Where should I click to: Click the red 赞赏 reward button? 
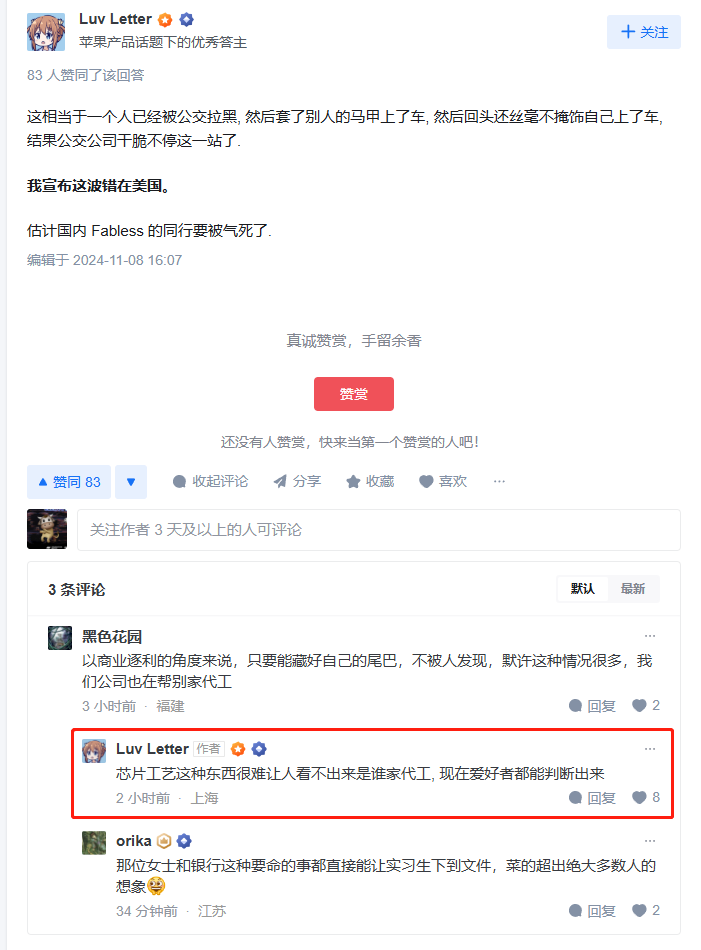(x=354, y=394)
